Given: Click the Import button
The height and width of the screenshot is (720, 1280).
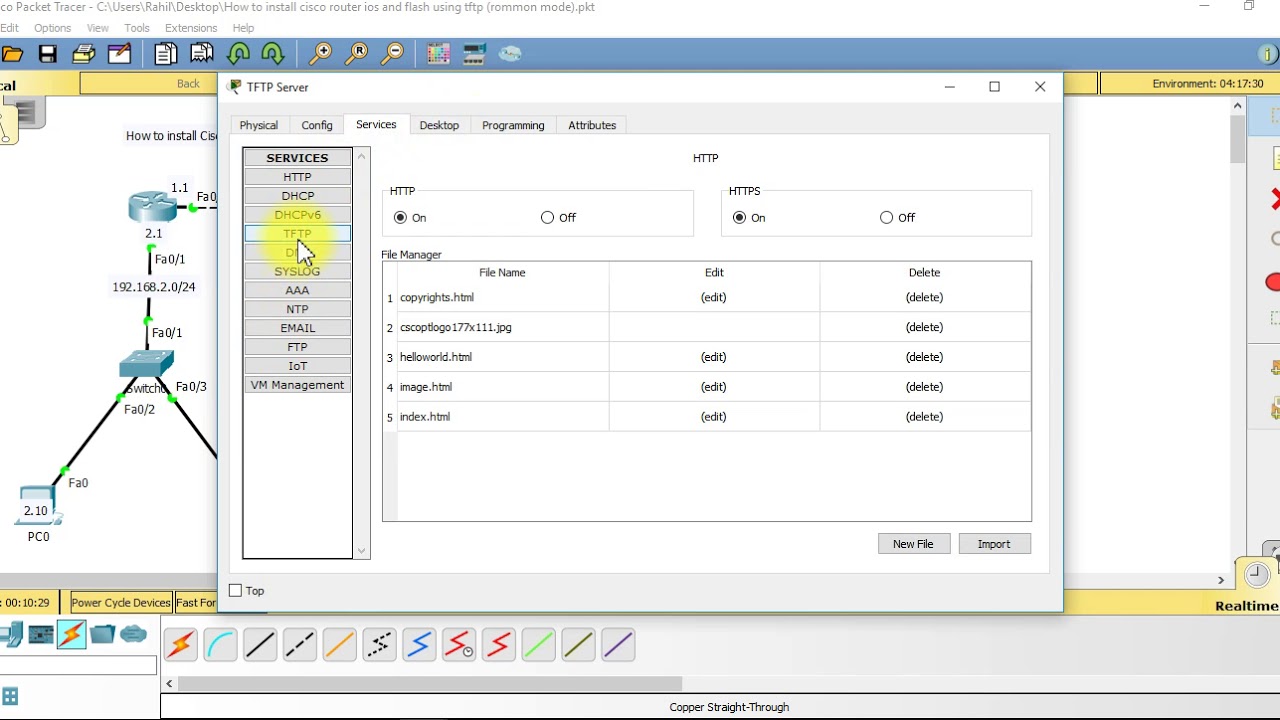Looking at the screenshot, I should click(x=994, y=544).
